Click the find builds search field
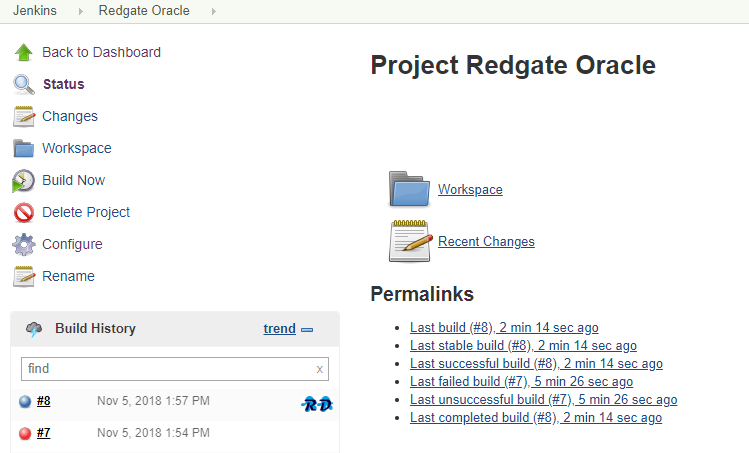The image size is (749, 453). 165,369
